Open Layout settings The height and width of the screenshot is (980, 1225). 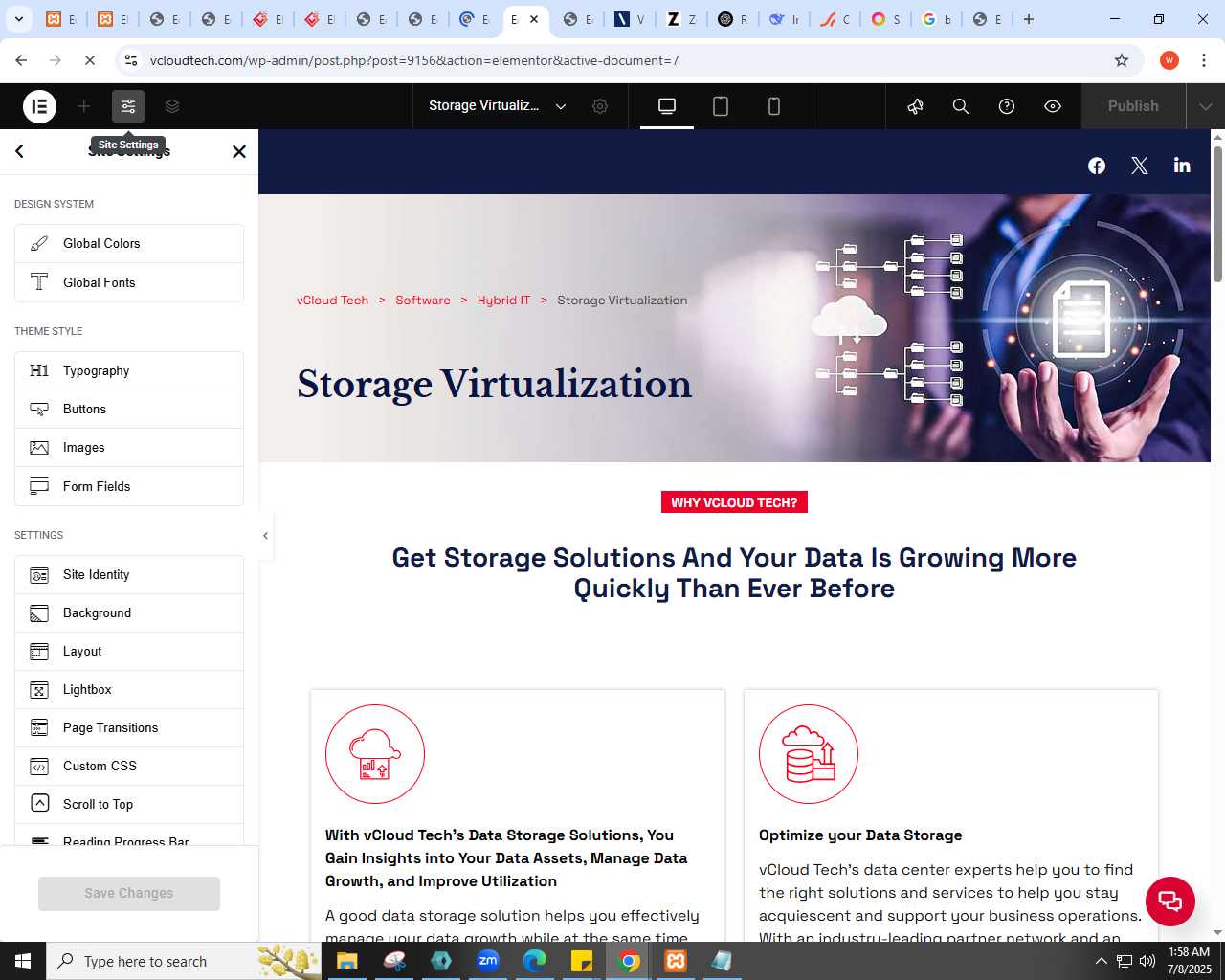129,652
